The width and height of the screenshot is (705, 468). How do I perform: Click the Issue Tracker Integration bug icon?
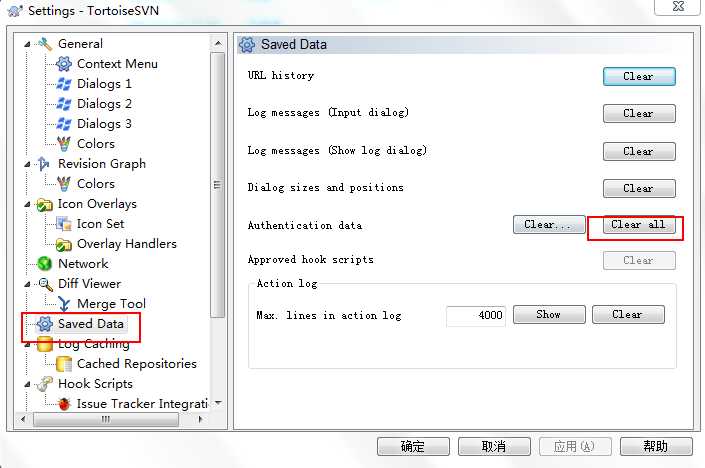click(x=64, y=404)
